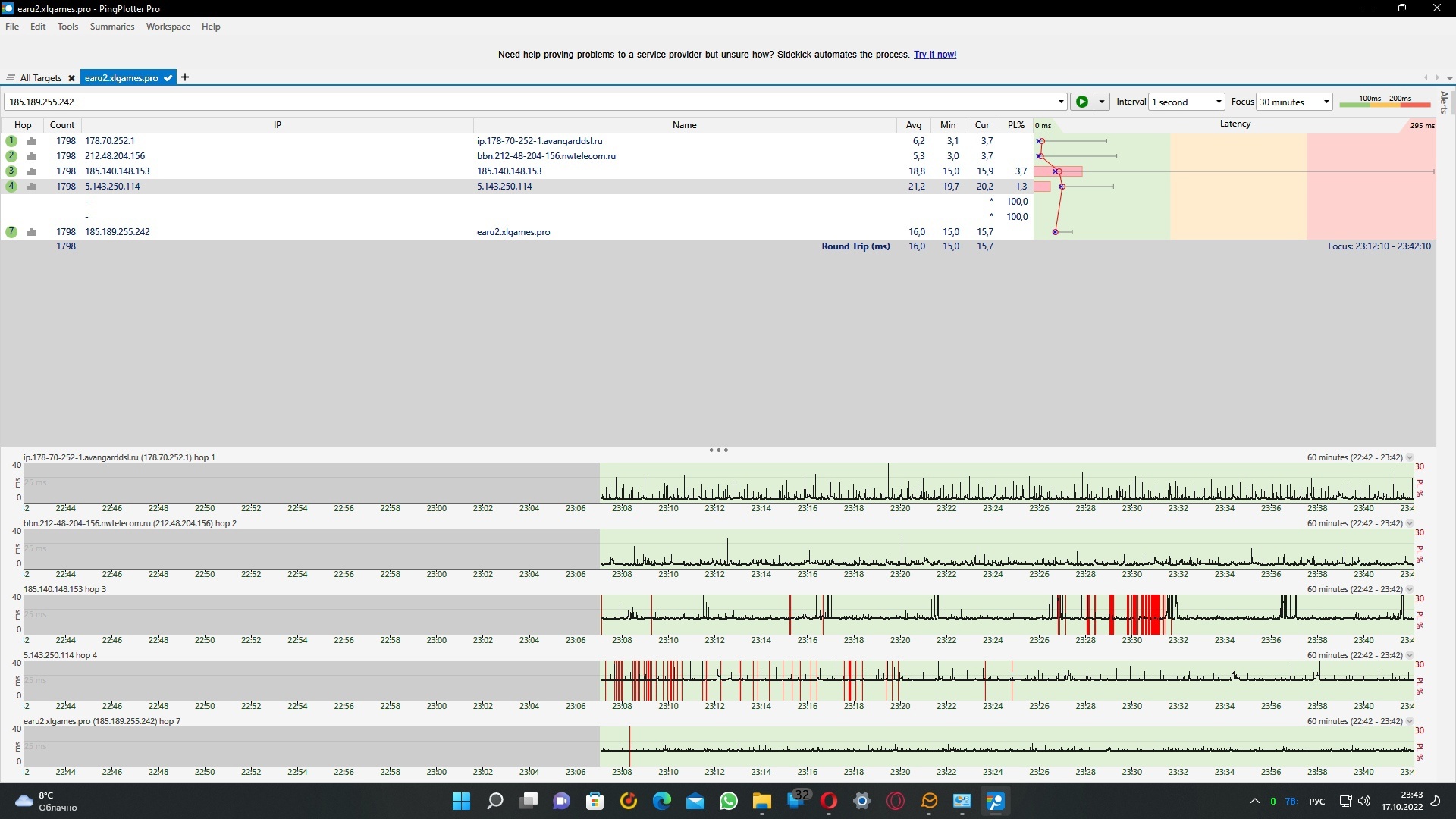The width and height of the screenshot is (1456, 819).
Task: Toggle the graph icon for hop 4
Action: pos(31,187)
